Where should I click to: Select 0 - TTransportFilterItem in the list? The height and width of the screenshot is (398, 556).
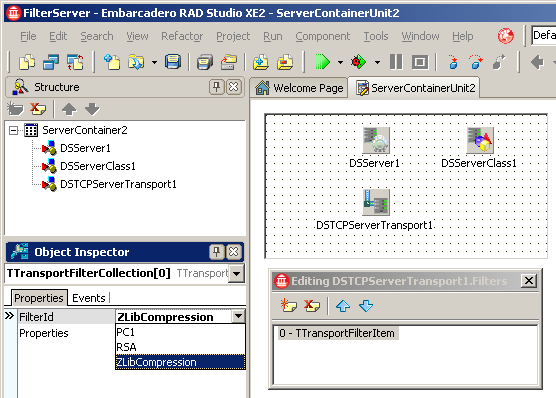pyautogui.click(x=337, y=333)
